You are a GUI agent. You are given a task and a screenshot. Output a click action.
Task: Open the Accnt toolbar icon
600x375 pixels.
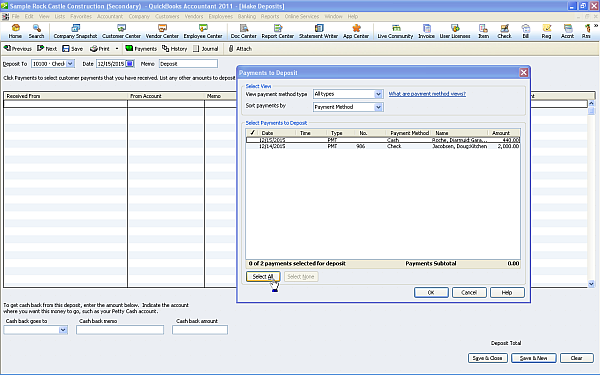pos(567,31)
